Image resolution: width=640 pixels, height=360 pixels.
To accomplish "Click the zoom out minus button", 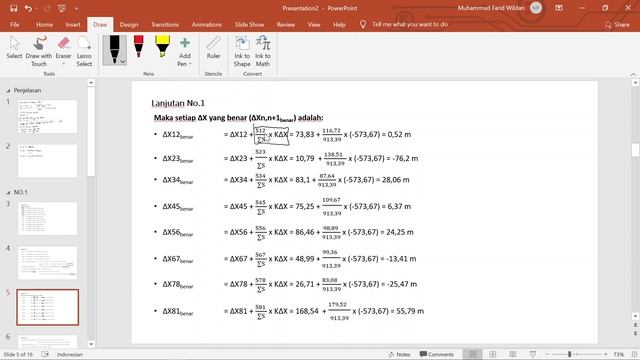I will 547,354.
